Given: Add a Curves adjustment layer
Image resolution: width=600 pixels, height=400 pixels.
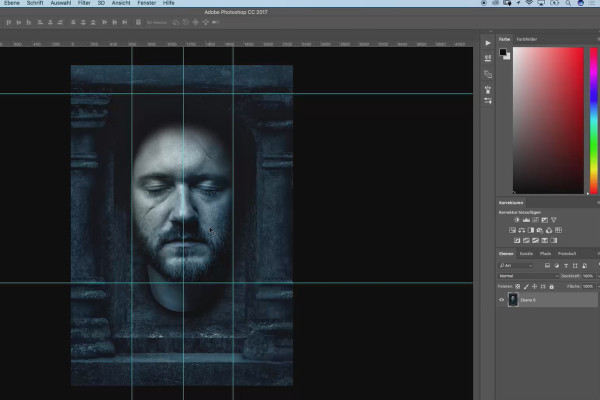Looking at the screenshot, I should (x=535, y=220).
